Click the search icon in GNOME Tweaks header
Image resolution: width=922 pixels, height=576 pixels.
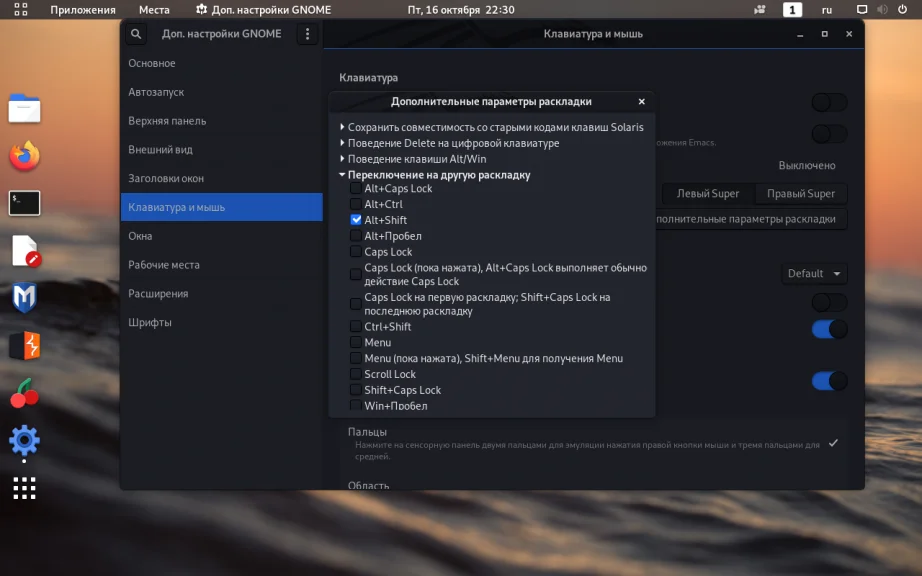coord(137,34)
